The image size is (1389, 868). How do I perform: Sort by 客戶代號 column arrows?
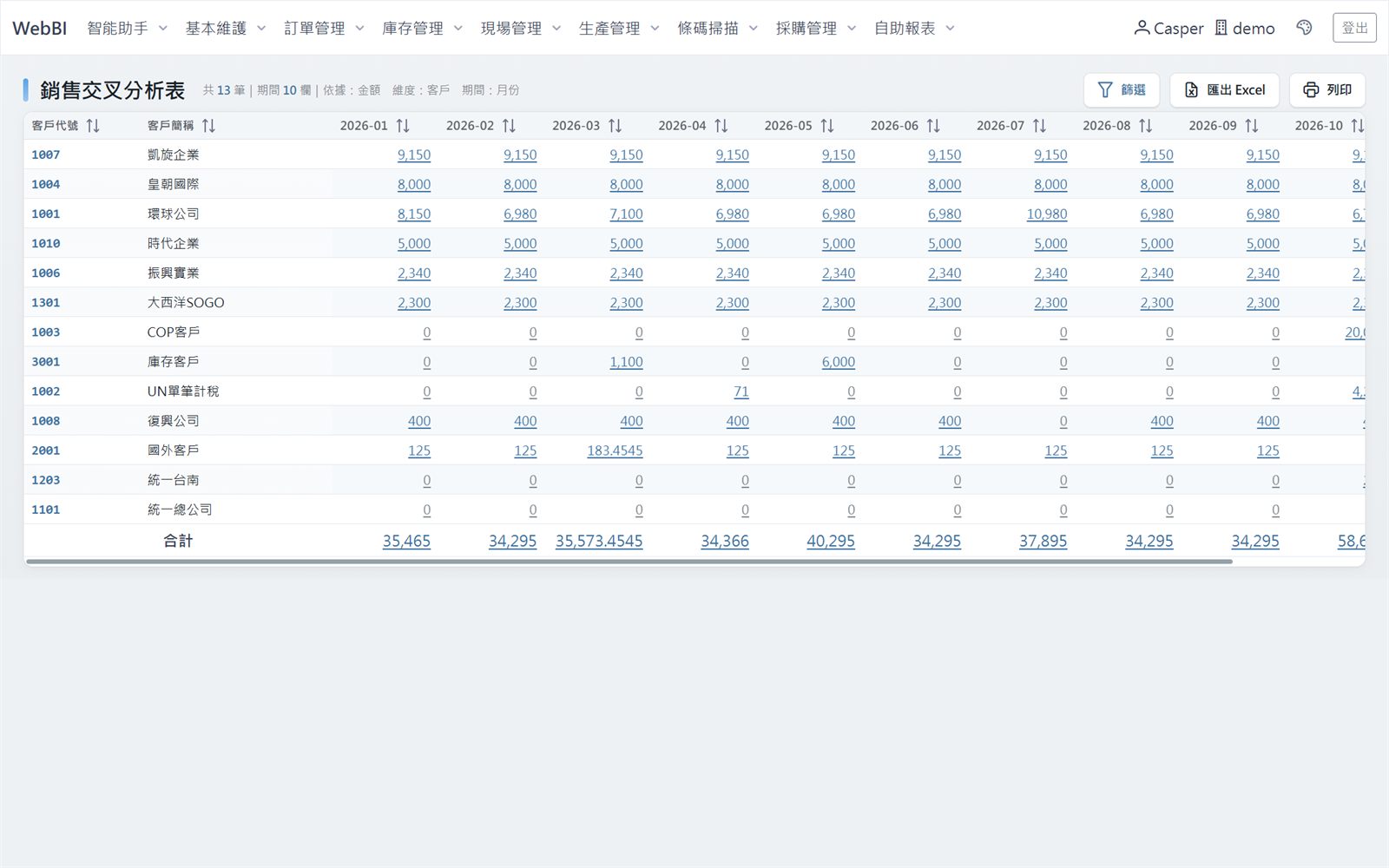coord(93,126)
